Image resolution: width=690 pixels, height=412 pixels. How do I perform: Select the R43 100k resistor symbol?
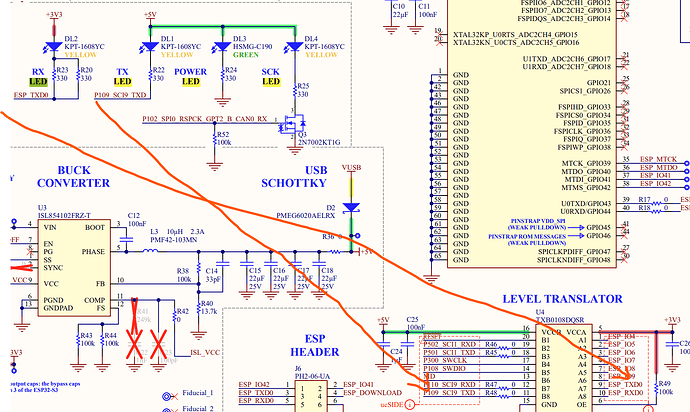(x=78, y=339)
